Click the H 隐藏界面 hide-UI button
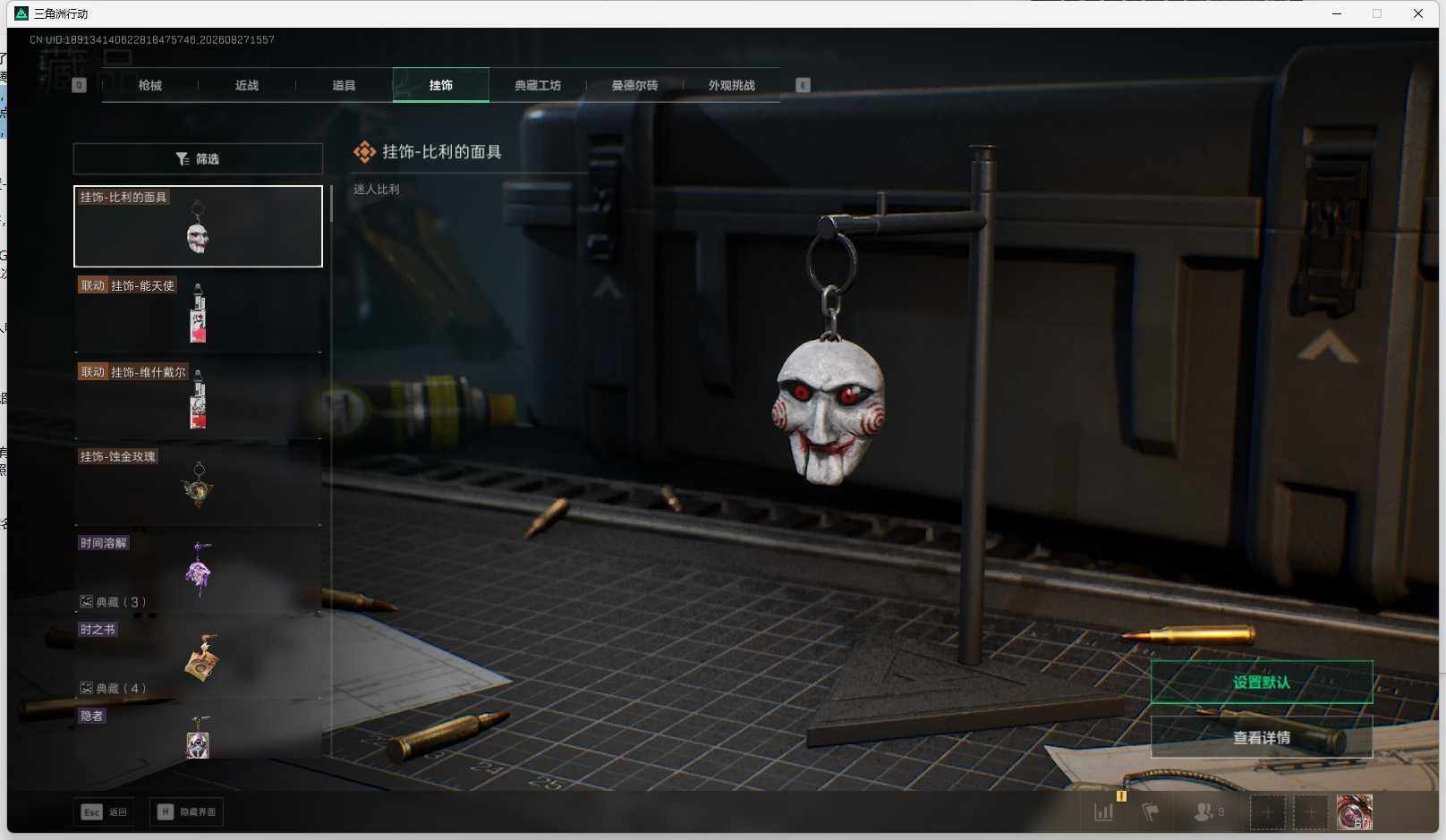The image size is (1446, 840). 186,812
